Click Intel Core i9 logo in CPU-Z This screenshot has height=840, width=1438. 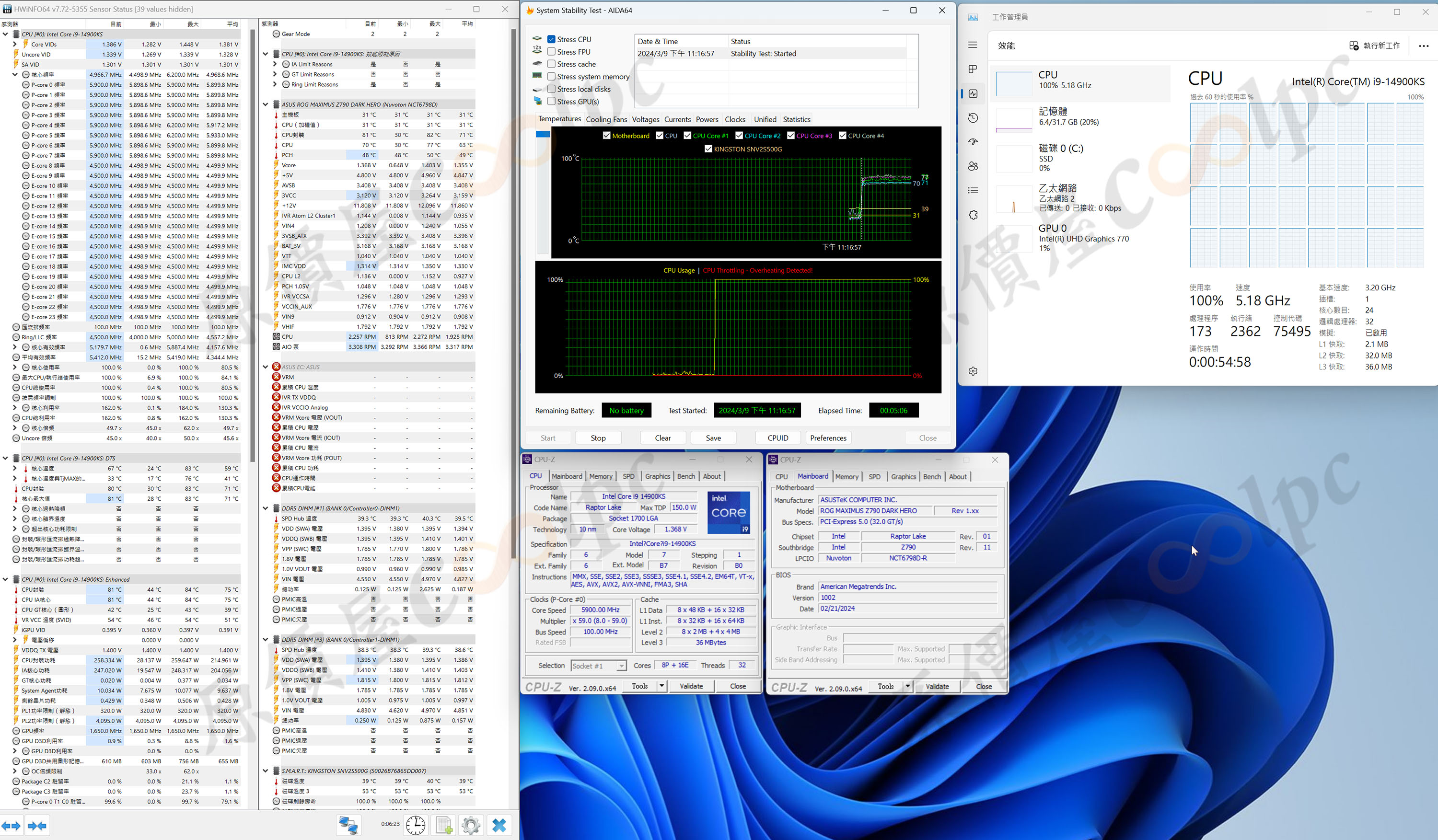tap(729, 512)
